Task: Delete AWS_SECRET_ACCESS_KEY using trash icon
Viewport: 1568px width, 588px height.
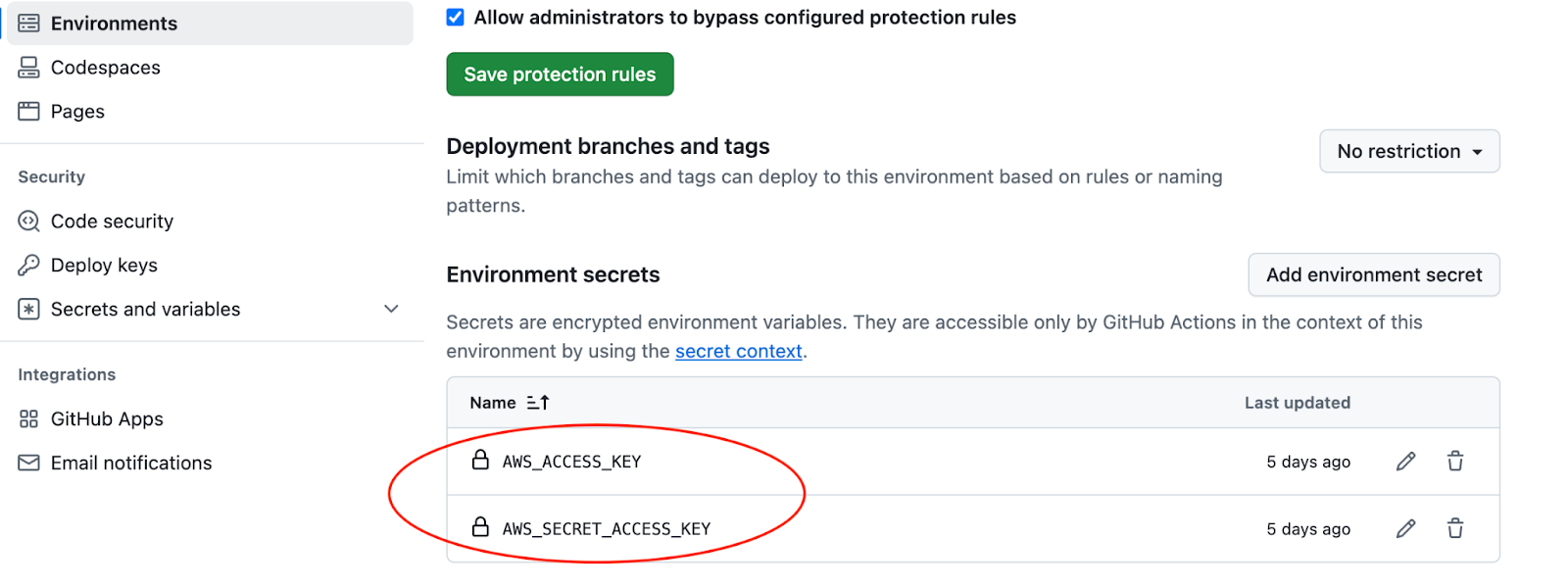Action: point(1455,529)
